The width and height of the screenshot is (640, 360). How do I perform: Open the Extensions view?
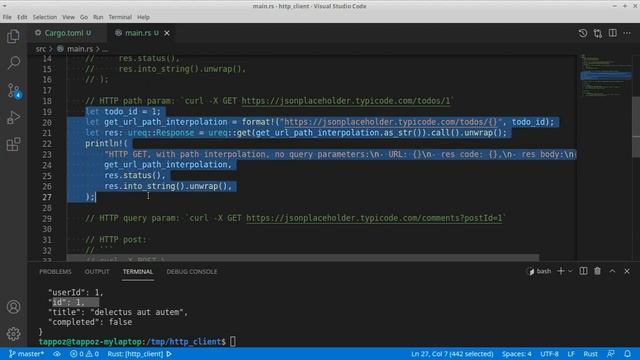coord(13,144)
